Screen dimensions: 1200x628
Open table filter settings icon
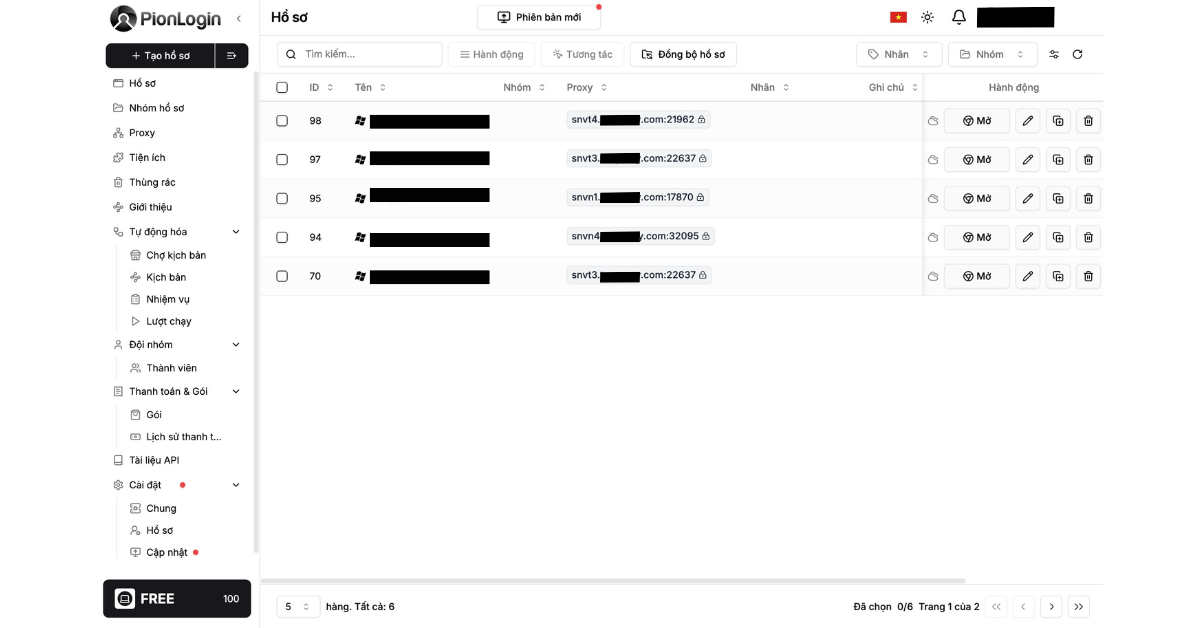1053,55
